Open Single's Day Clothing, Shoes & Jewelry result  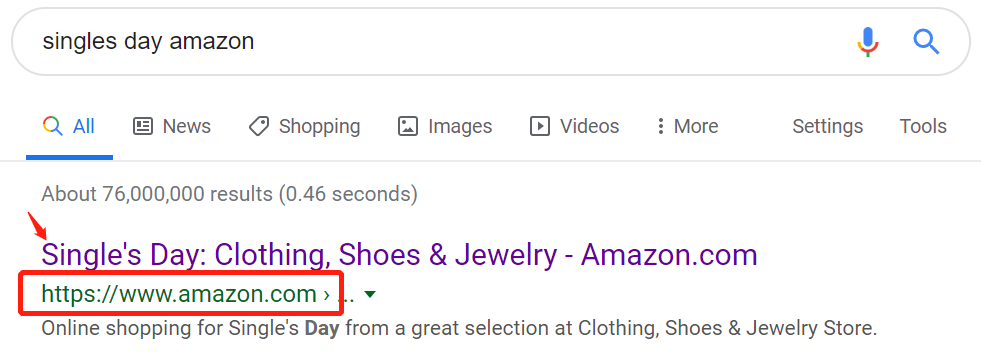(x=399, y=255)
